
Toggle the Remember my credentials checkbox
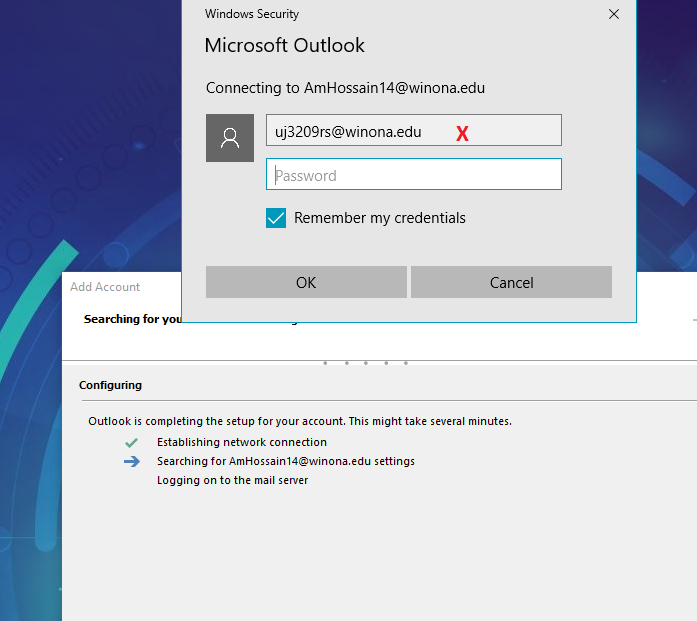pos(276,218)
